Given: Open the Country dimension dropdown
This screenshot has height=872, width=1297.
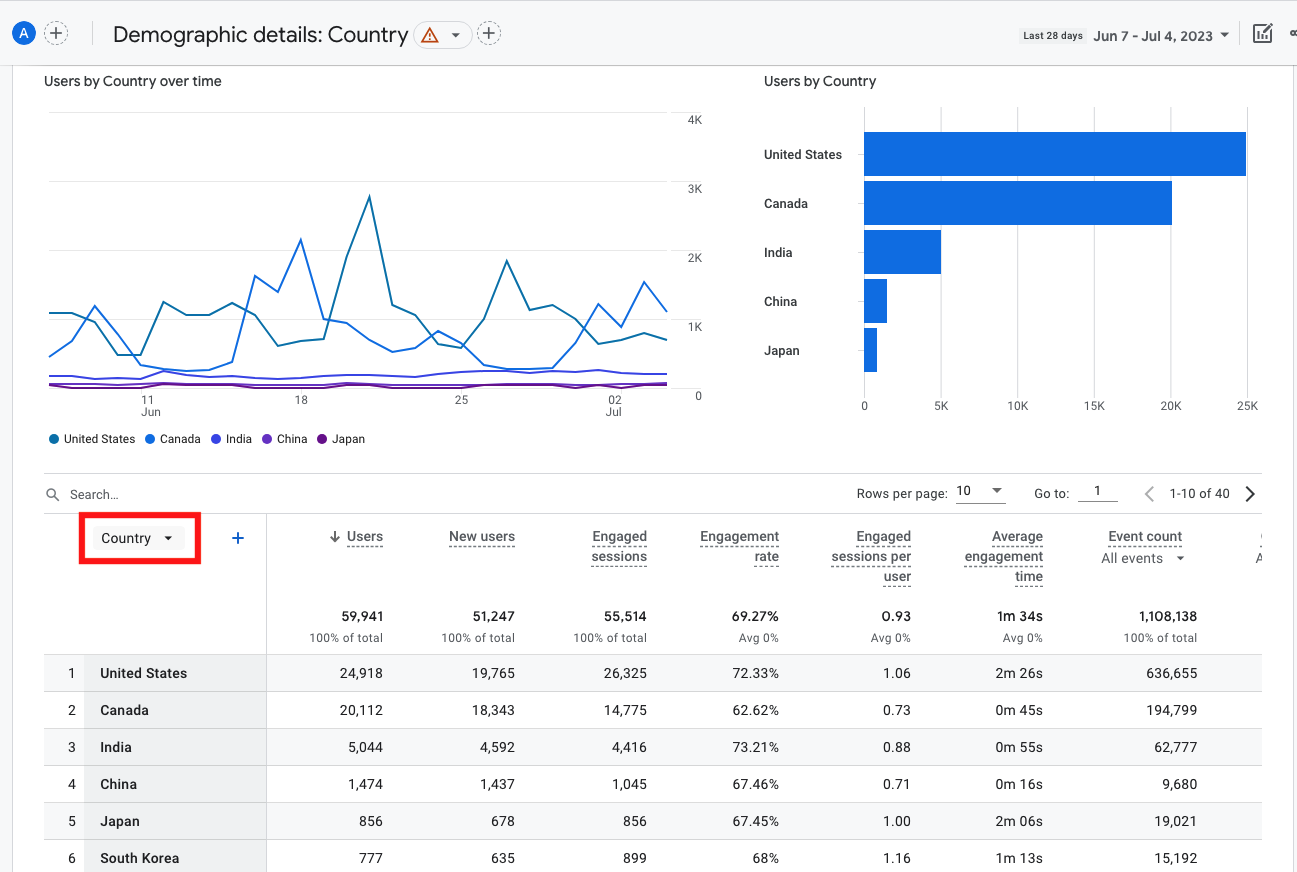Looking at the screenshot, I should point(138,538).
